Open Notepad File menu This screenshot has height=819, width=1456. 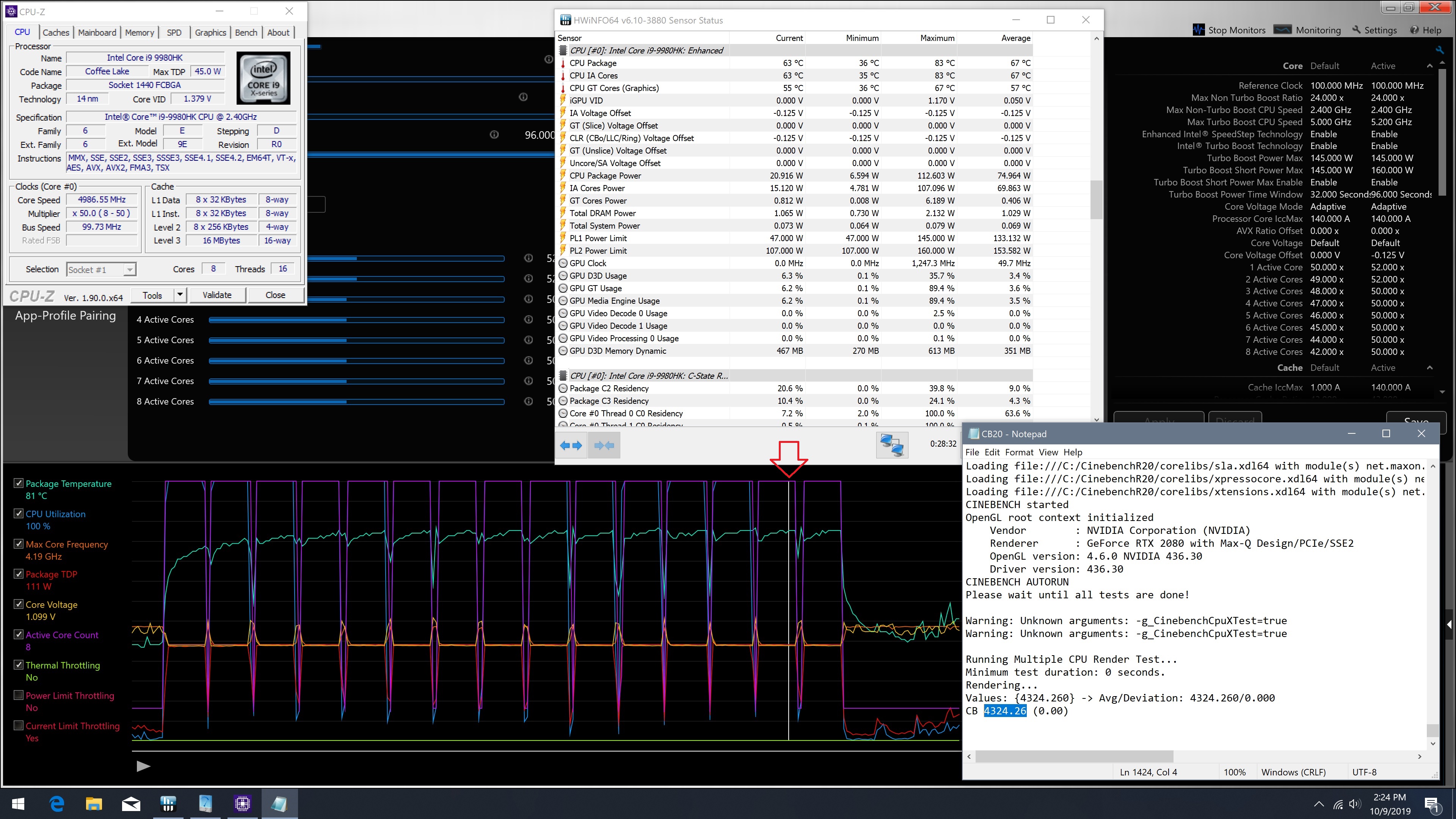(972, 452)
